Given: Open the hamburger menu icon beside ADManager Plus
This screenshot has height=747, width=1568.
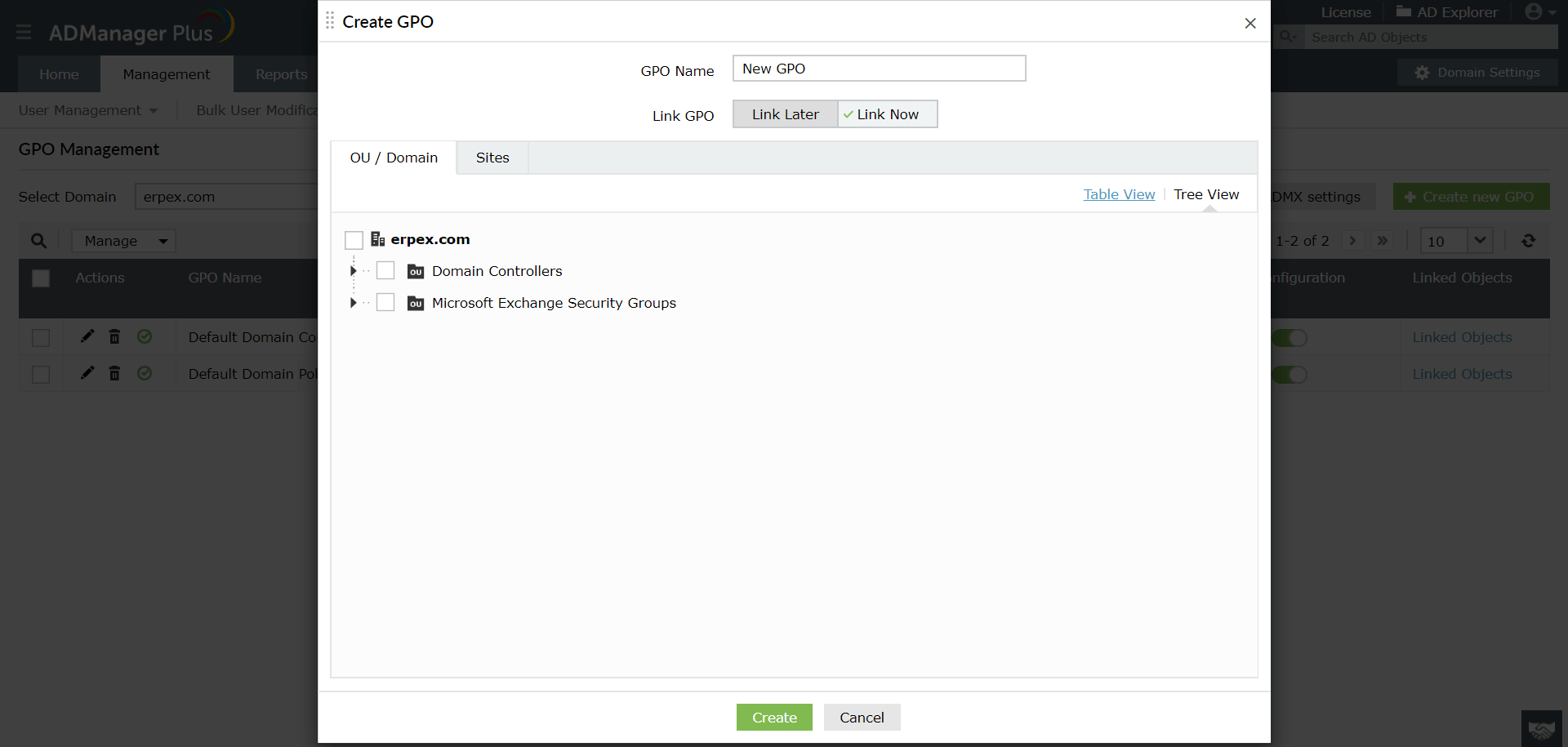Looking at the screenshot, I should (x=24, y=32).
